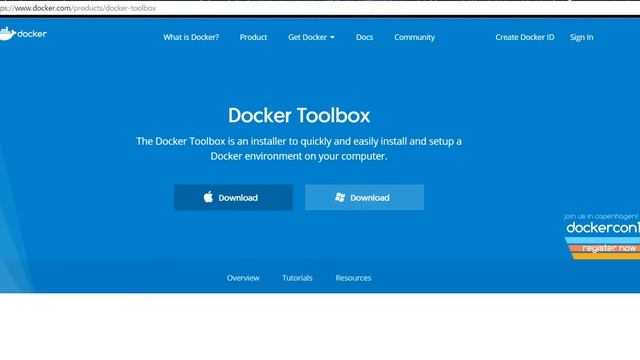Switch to the Overview tab
This screenshot has height=360, width=640.
[x=243, y=278]
